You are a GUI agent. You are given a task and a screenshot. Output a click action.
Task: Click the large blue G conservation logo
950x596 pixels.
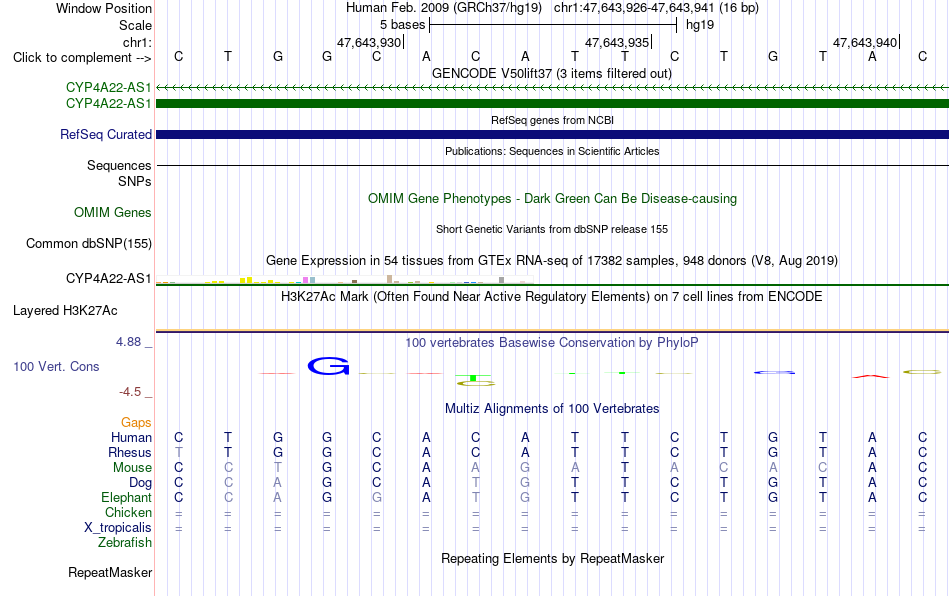(x=328, y=366)
